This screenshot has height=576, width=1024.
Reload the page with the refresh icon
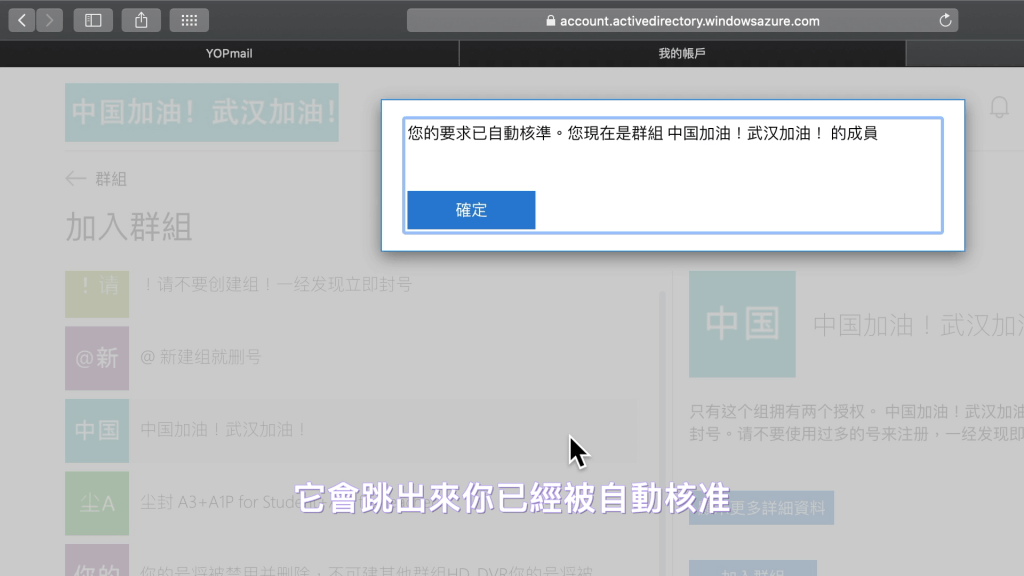pyautogui.click(x=945, y=20)
